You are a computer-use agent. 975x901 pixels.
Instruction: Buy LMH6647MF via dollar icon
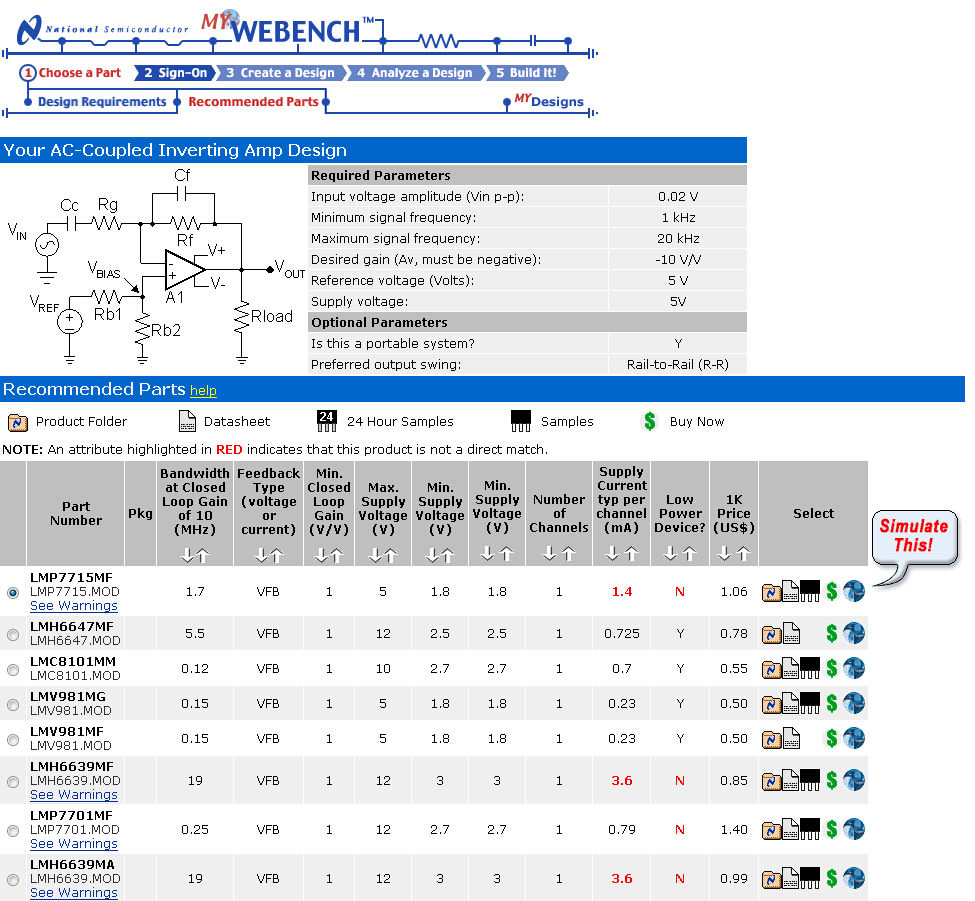click(x=832, y=633)
